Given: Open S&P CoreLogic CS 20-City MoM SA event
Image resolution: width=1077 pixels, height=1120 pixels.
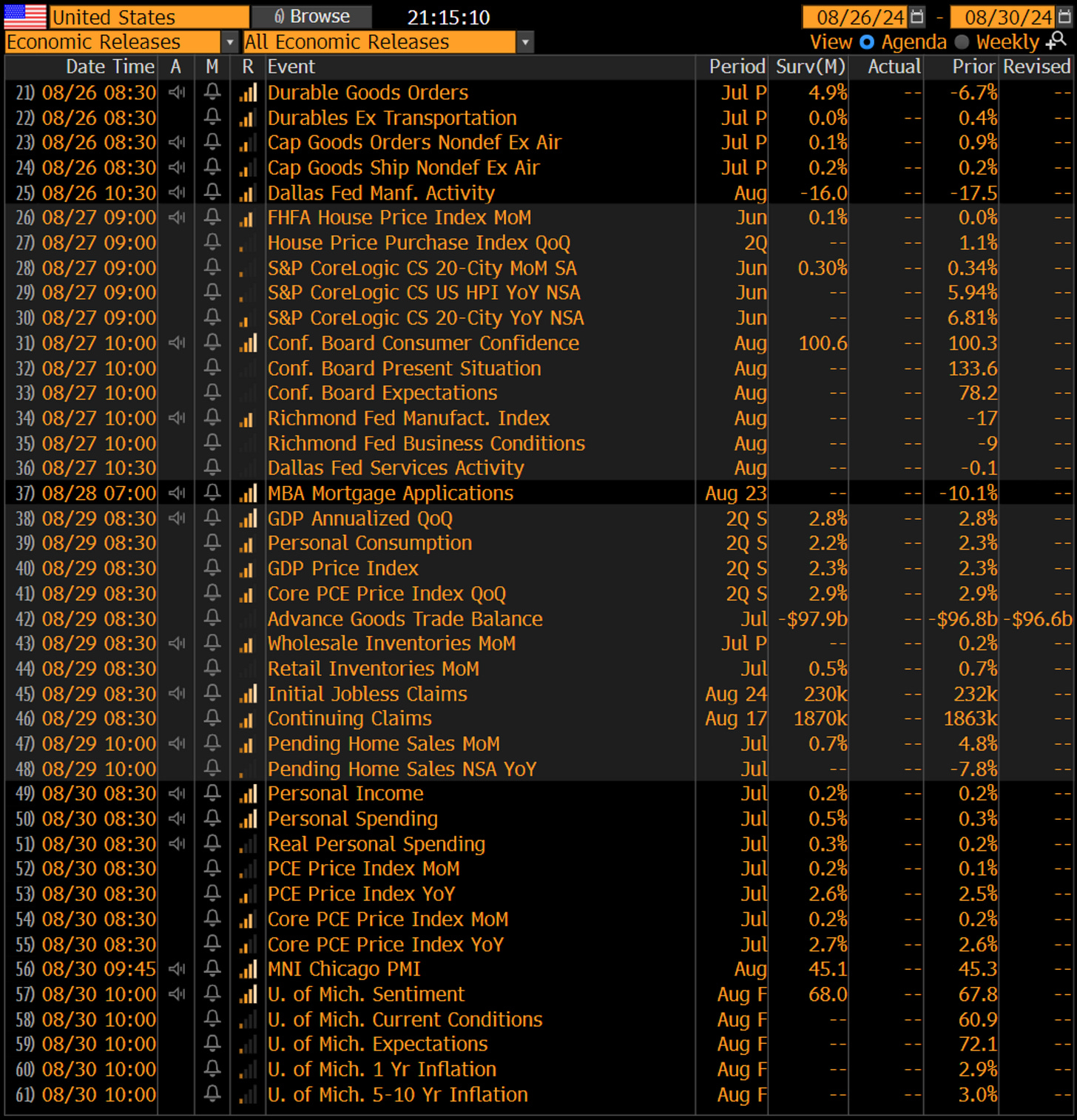Looking at the screenshot, I should 422,268.
